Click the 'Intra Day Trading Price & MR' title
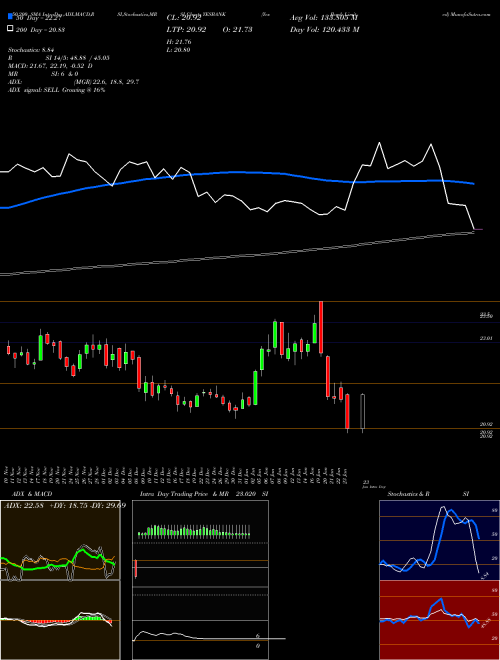This screenshot has height=660, width=500. click(184, 494)
